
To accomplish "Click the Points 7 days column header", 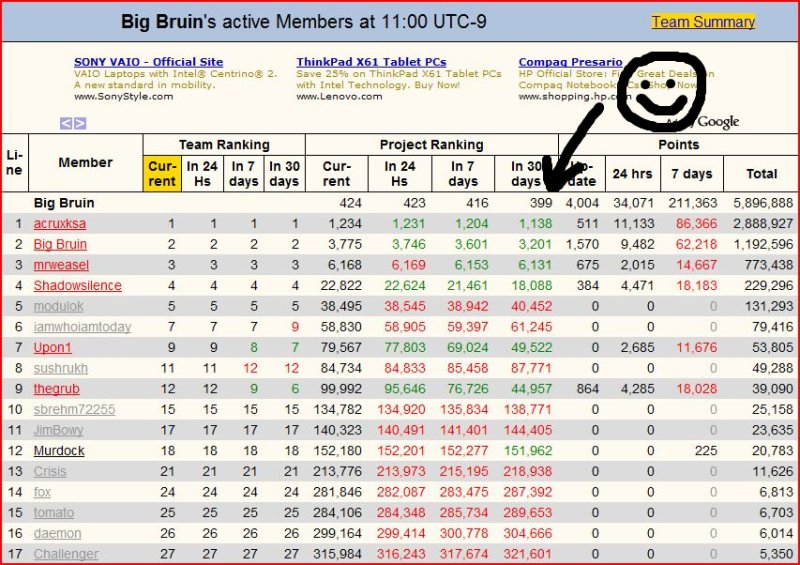I will pyautogui.click(x=691, y=173).
